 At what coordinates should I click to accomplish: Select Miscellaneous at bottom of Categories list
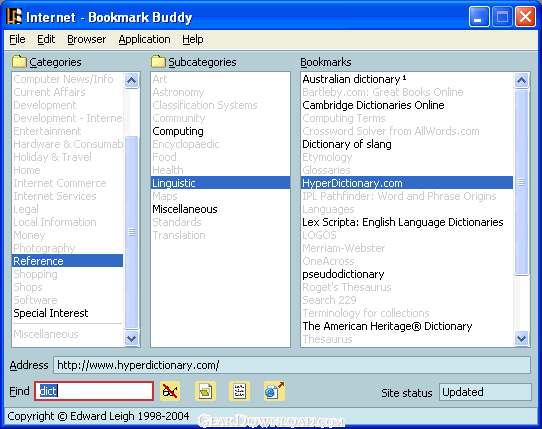pos(68,334)
